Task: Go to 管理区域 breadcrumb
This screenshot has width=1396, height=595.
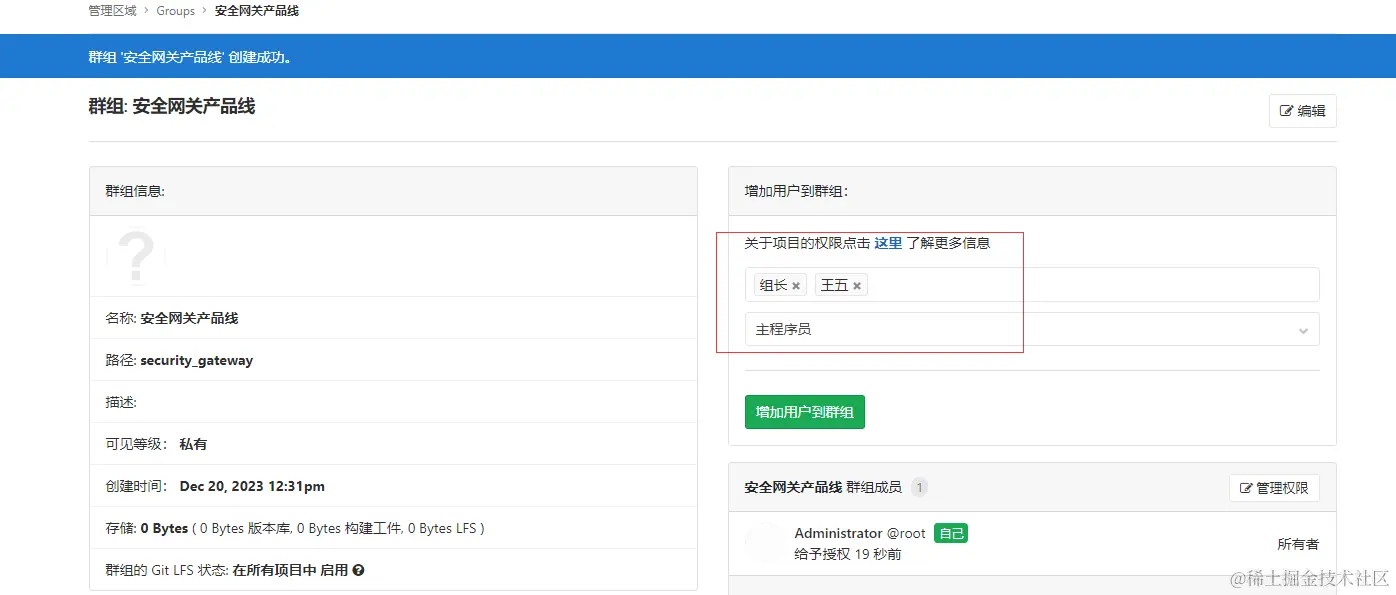Action: pyautogui.click(x=112, y=11)
